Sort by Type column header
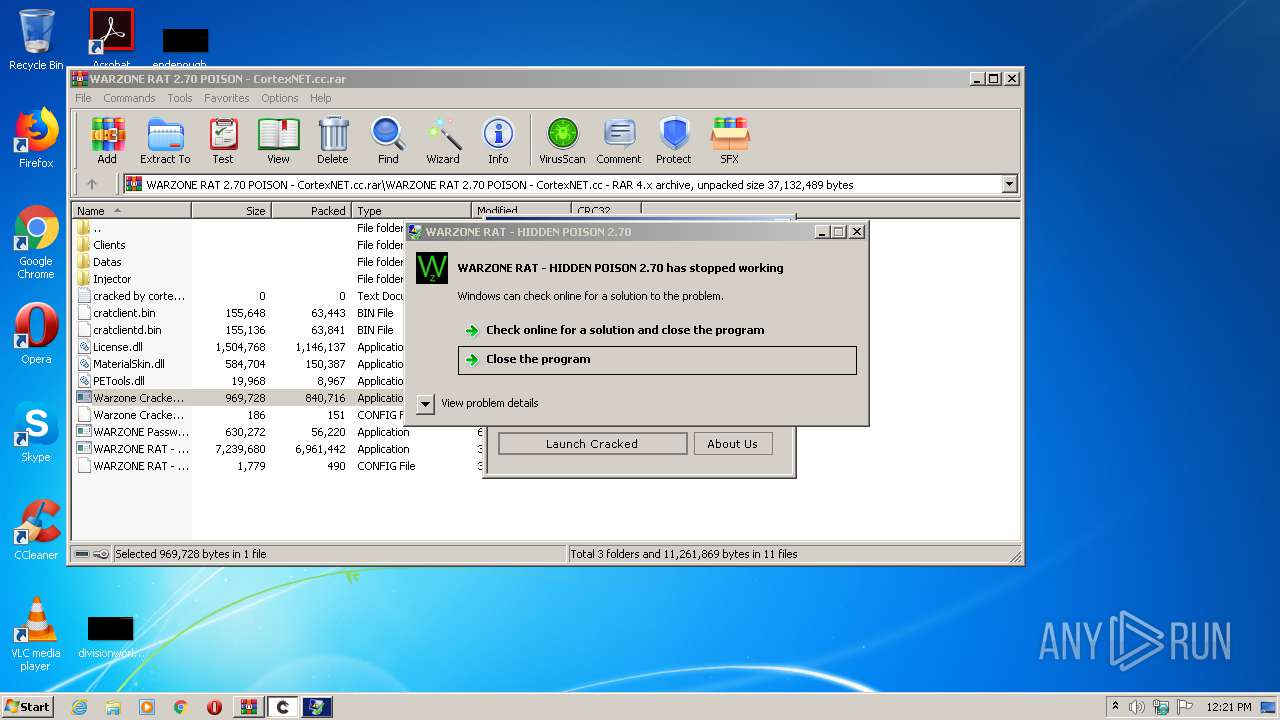The height and width of the screenshot is (720, 1280). click(411, 211)
